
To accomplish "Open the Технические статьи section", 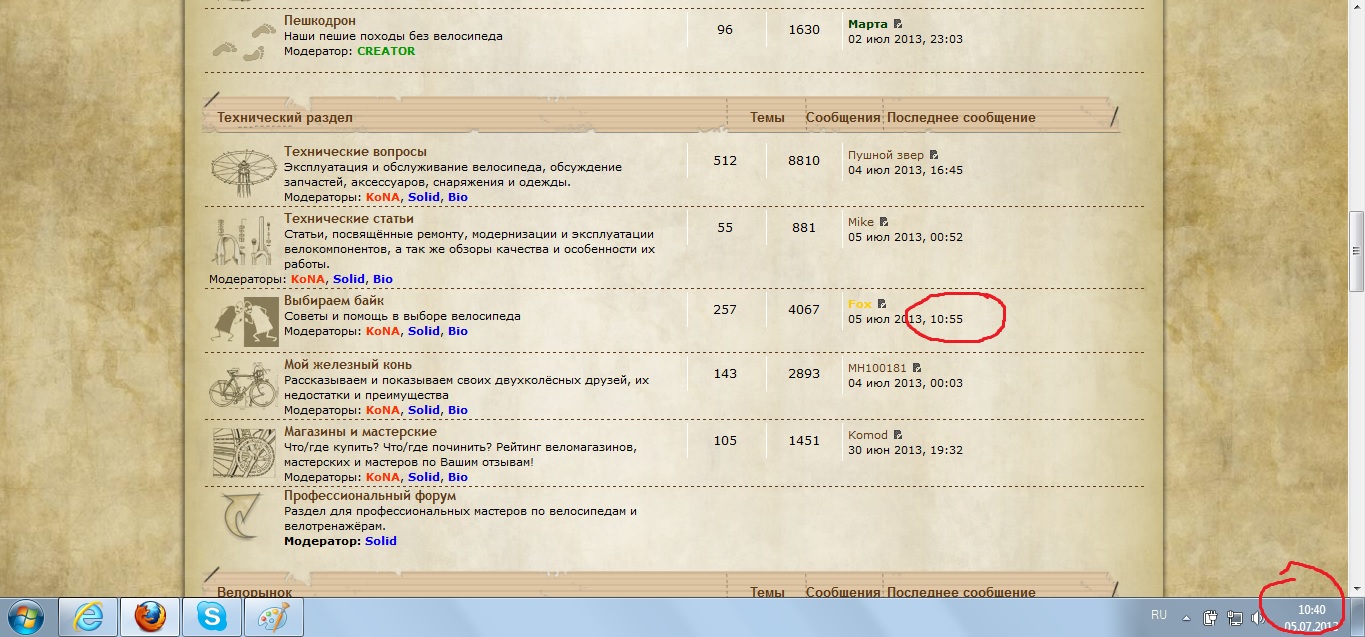I will pyautogui.click(x=348, y=218).
